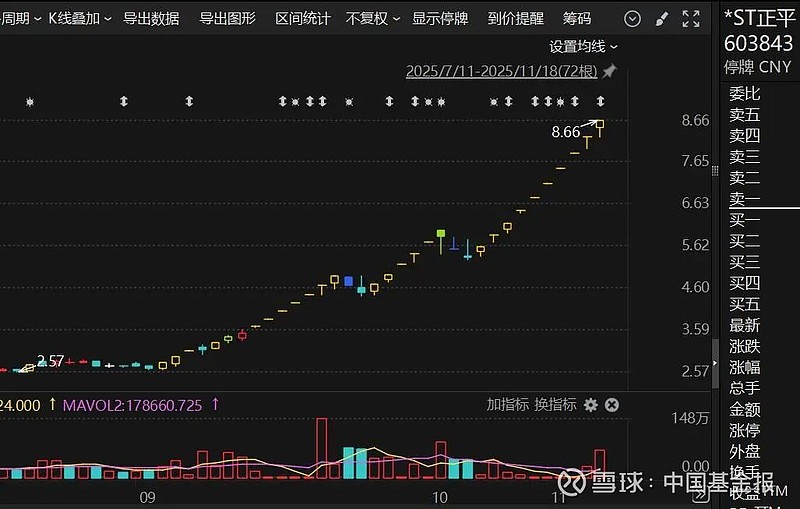Click 换指标 change indicator
Image resolution: width=800 pixels, height=509 pixels.
point(555,405)
